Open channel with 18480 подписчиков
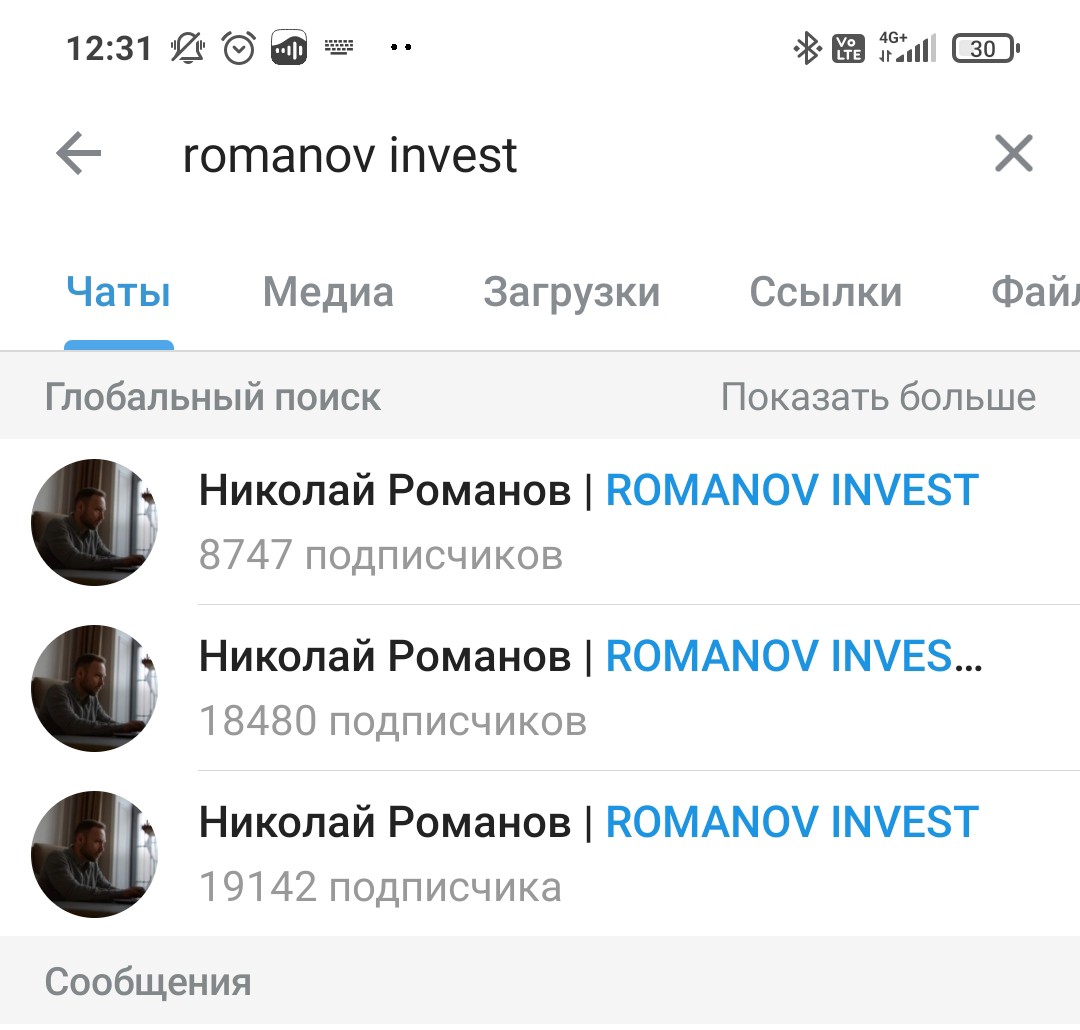Image resolution: width=1080 pixels, height=1030 pixels. pos(540,688)
